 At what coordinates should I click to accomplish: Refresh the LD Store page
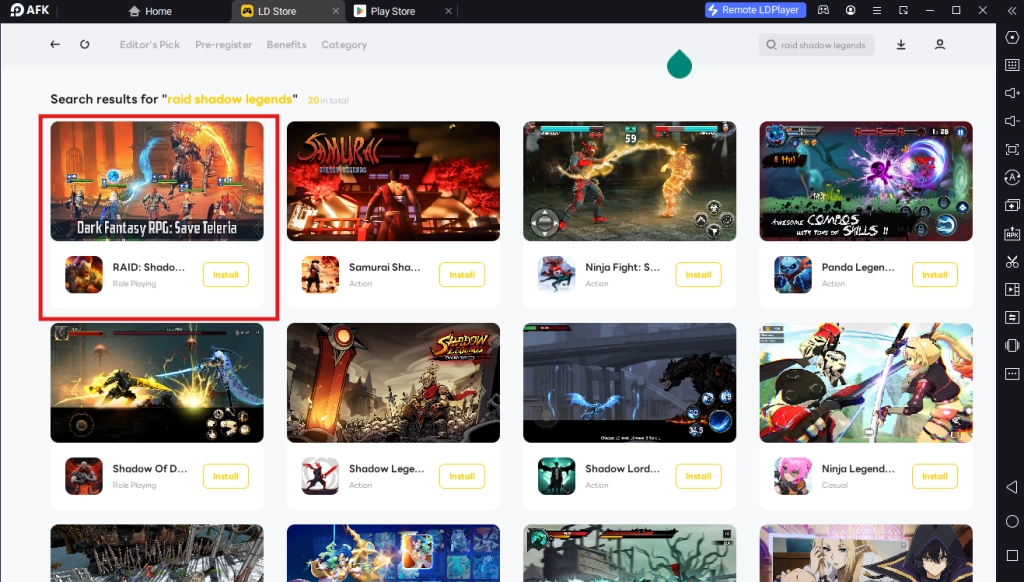pyautogui.click(x=85, y=44)
